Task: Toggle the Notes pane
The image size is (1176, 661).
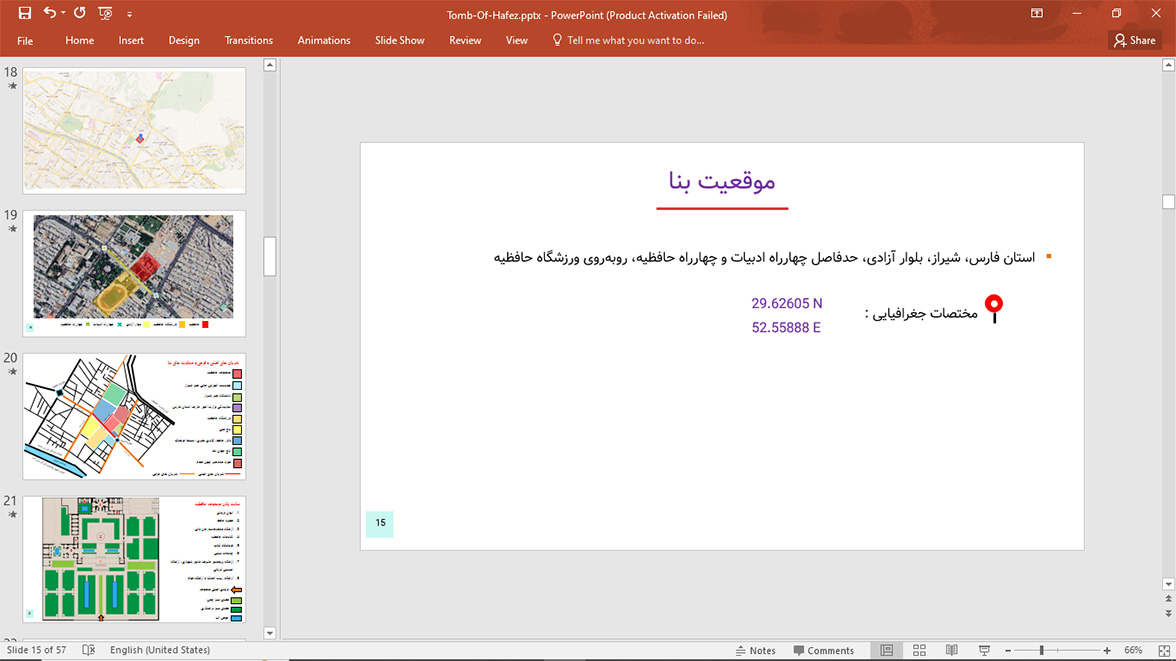Action: tap(754, 650)
